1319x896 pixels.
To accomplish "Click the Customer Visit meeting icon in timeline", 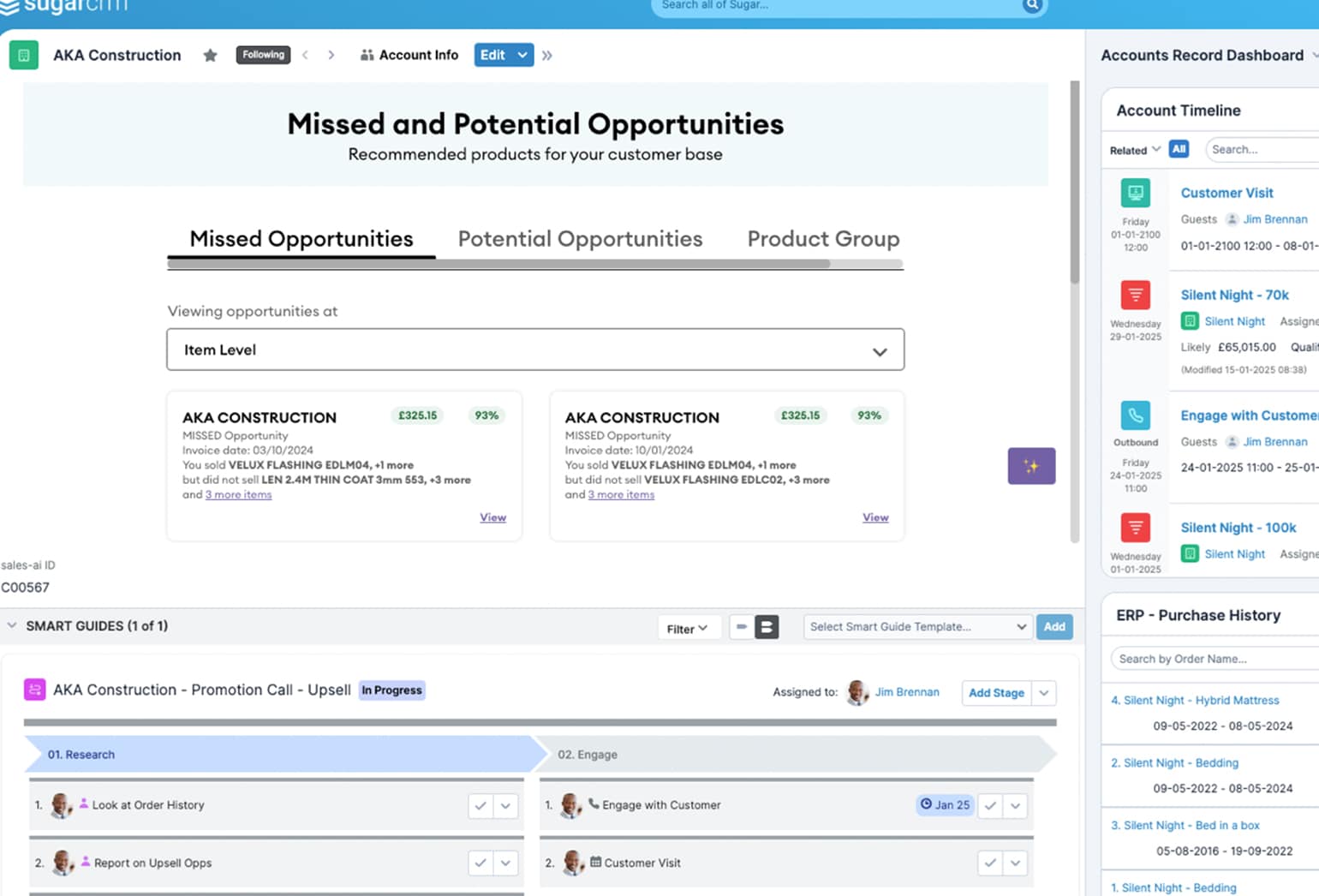I will click(1136, 193).
